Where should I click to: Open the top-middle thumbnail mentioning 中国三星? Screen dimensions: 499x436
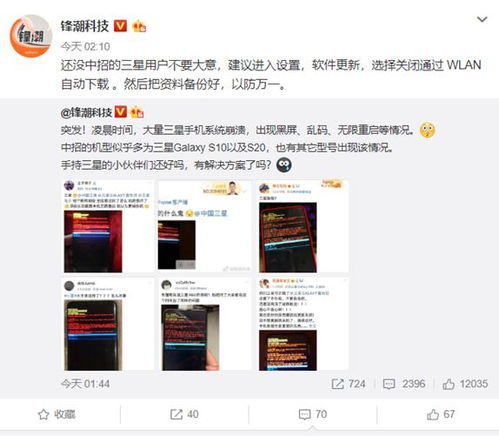204,226
